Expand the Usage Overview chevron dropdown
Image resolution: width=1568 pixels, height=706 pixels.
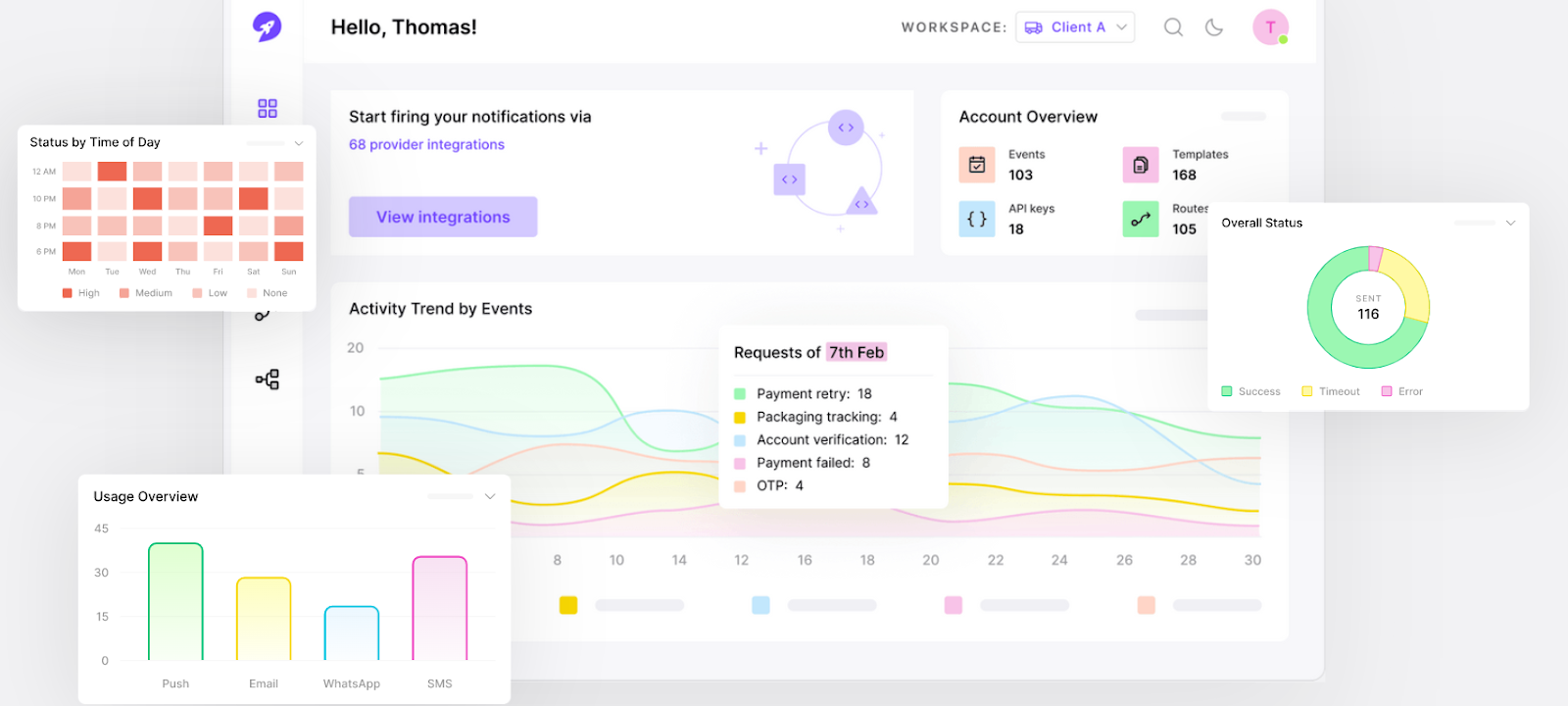pyautogui.click(x=490, y=496)
